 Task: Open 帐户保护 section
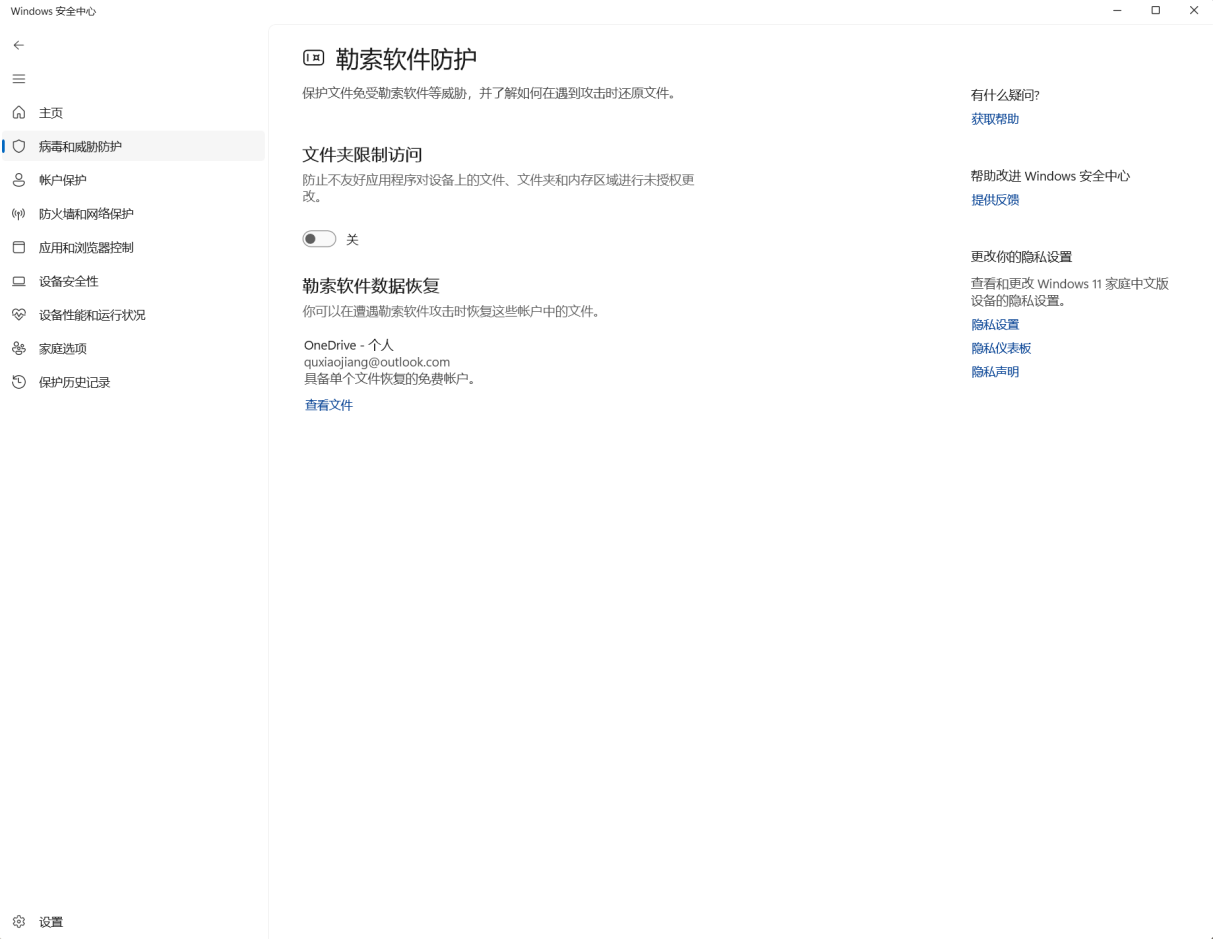[x=134, y=180]
